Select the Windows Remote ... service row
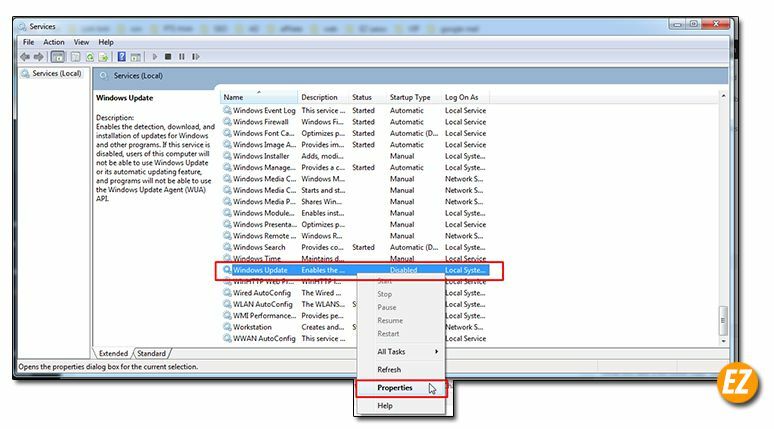Screen dimensions: 774x429 (x=354, y=235)
